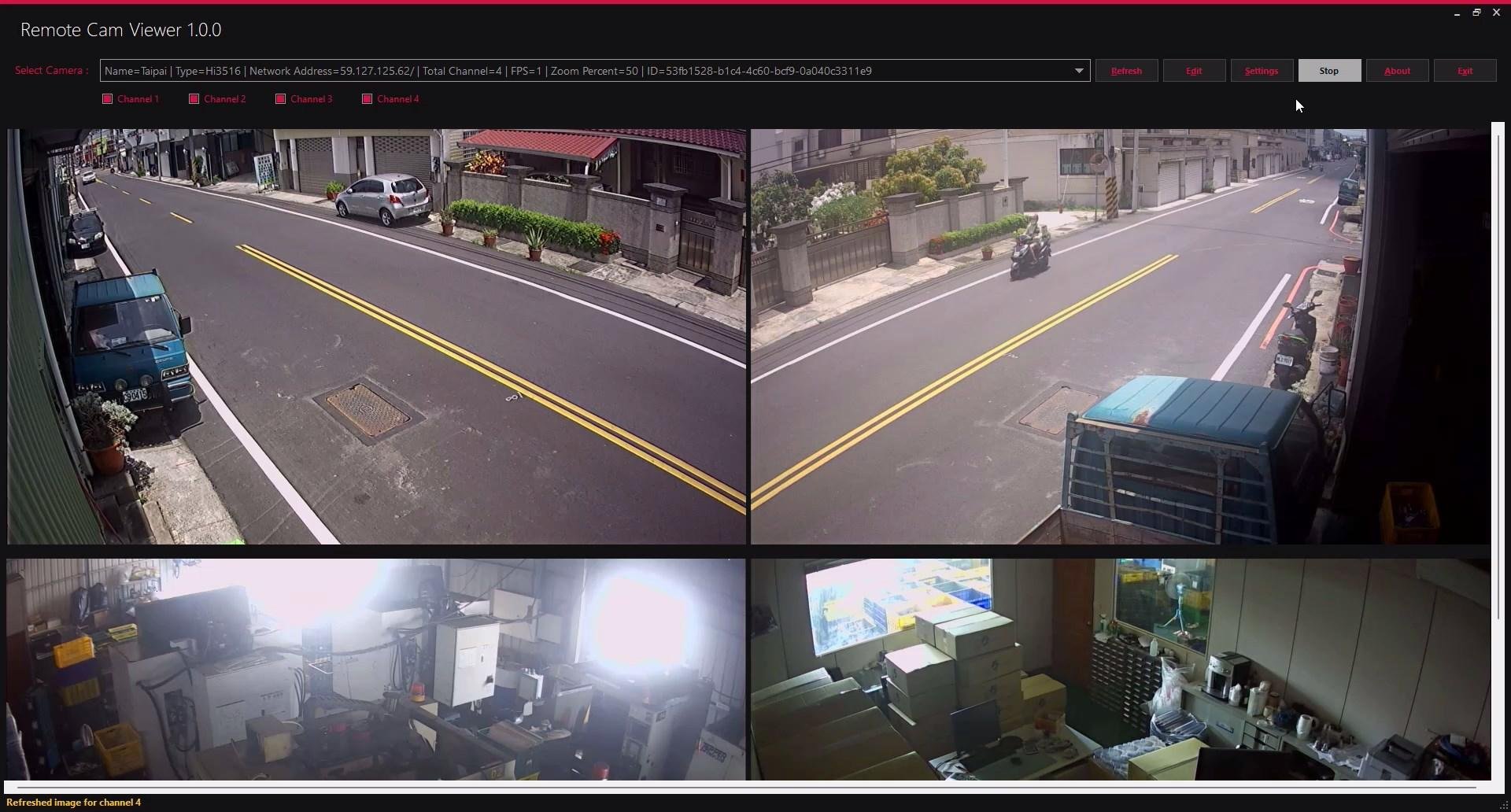
Task: Click the vertical scrollbar of the feed area
Action: (x=1498, y=378)
